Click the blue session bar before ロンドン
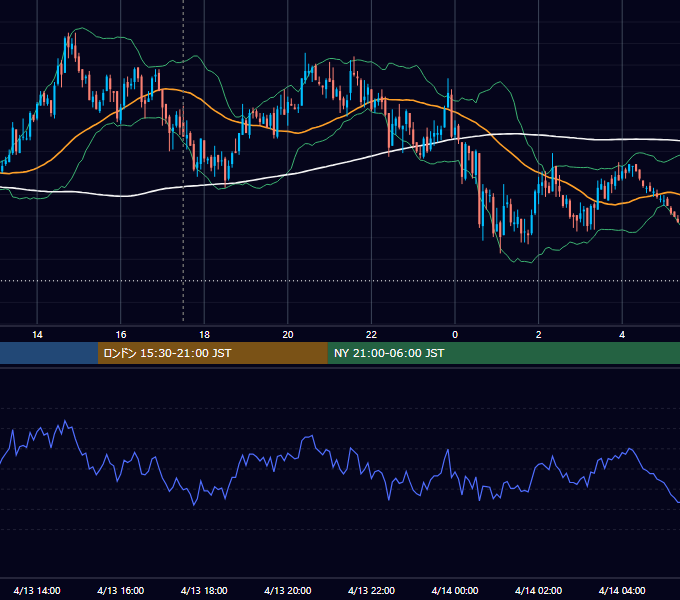 [49, 353]
